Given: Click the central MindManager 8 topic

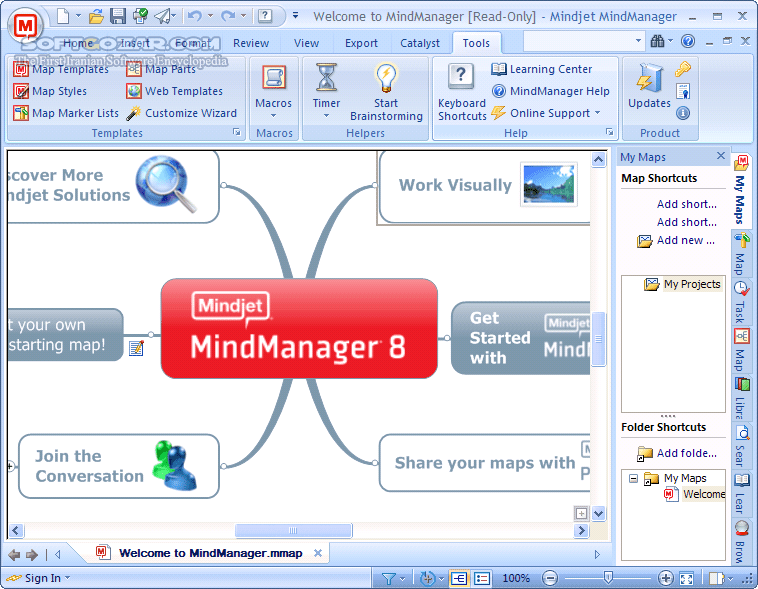Looking at the screenshot, I should pyautogui.click(x=299, y=328).
